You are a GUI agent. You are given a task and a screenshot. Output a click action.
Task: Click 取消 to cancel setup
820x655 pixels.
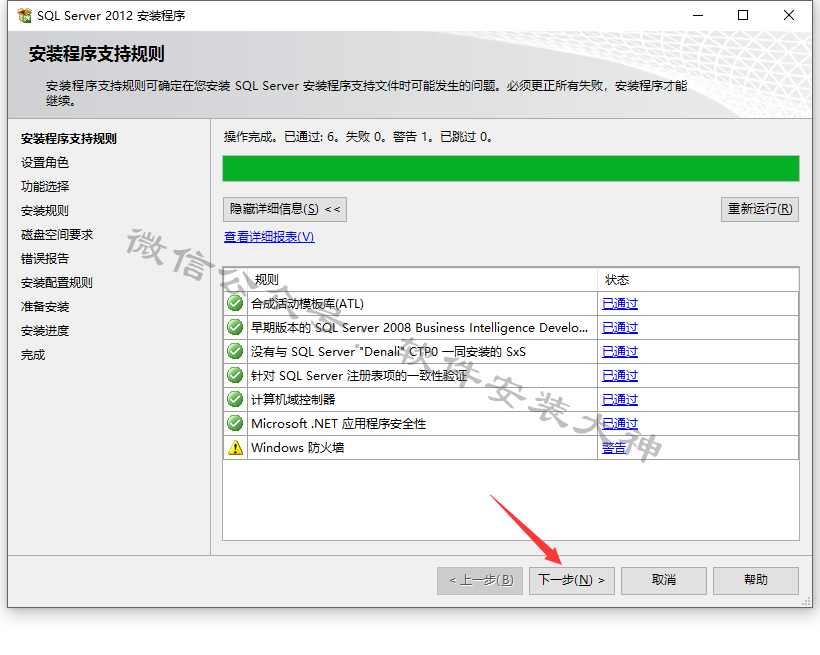pyautogui.click(x=664, y=581)
